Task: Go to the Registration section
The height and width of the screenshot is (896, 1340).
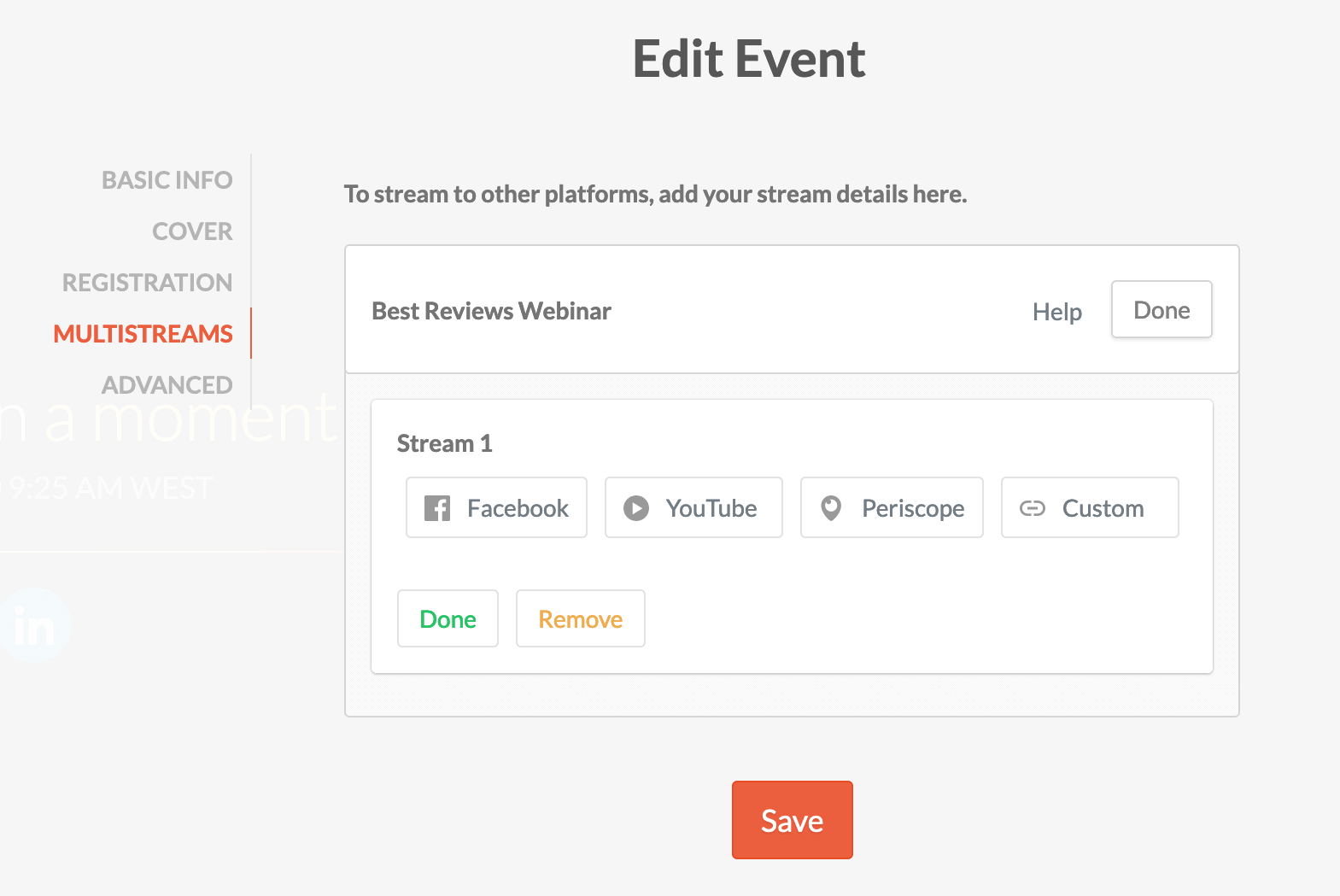Action: pos(147,283)
